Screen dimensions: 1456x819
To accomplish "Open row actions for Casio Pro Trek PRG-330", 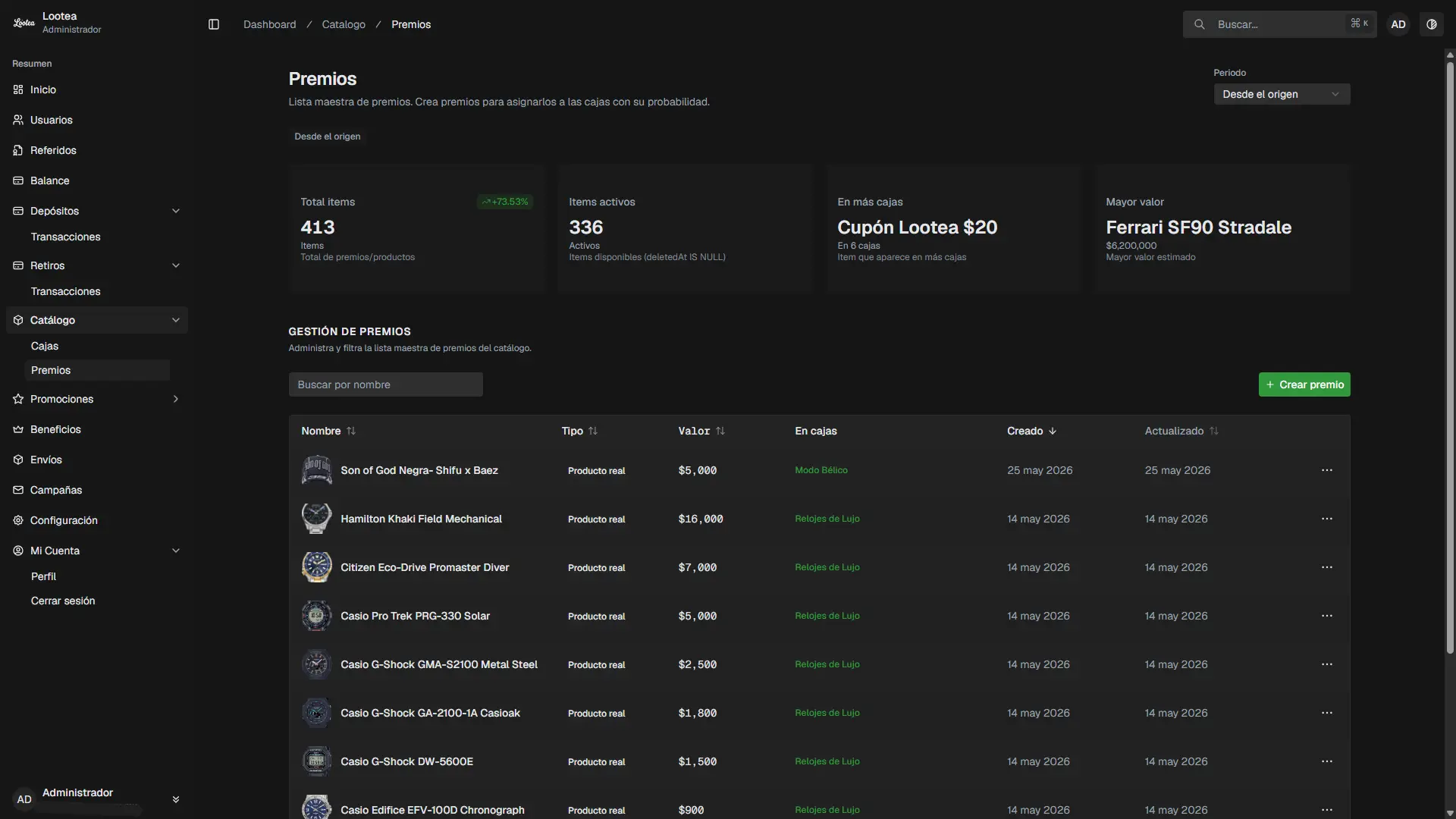I will [1326, 616].
